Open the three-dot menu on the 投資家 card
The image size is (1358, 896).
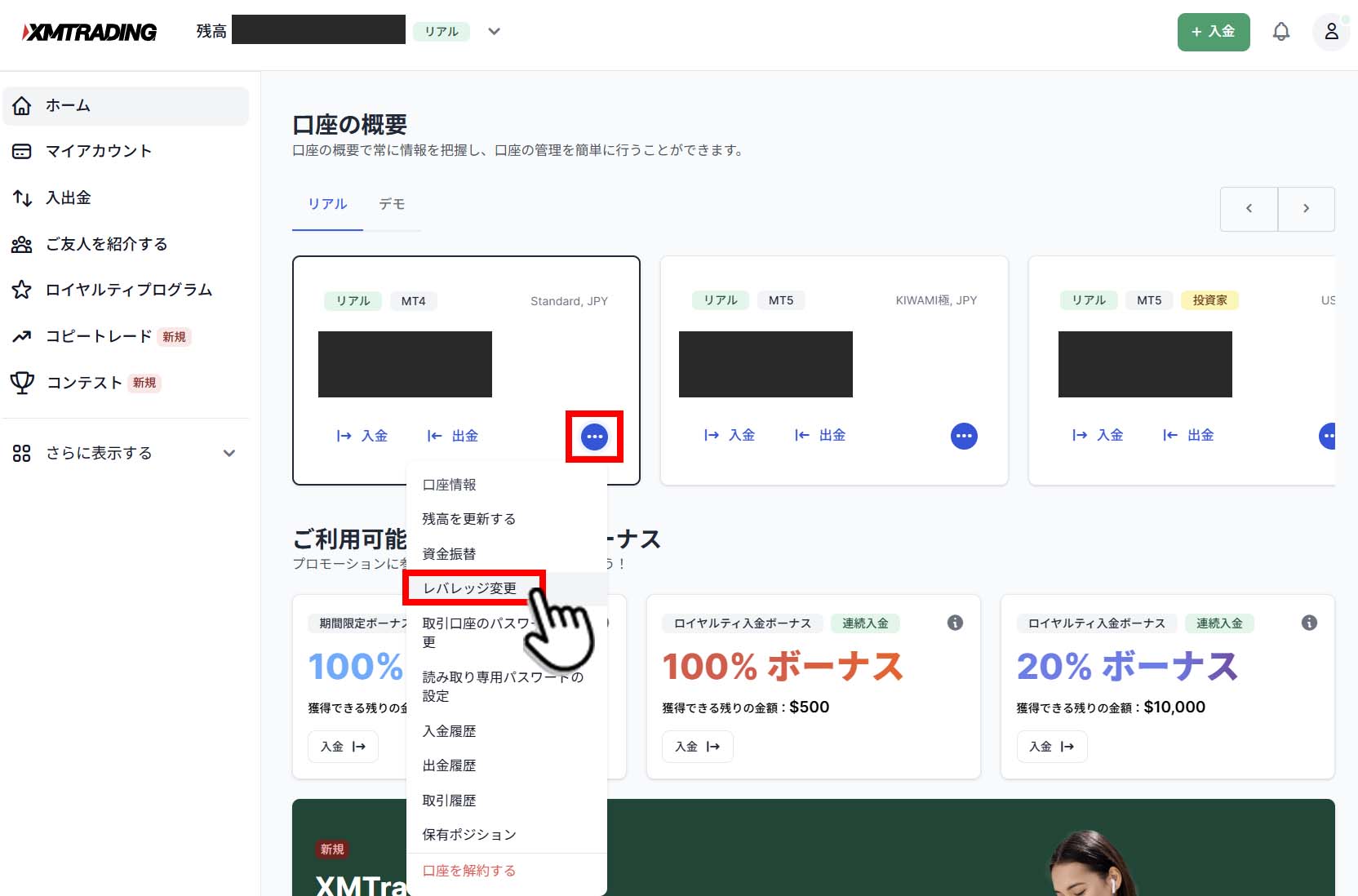1328,436
